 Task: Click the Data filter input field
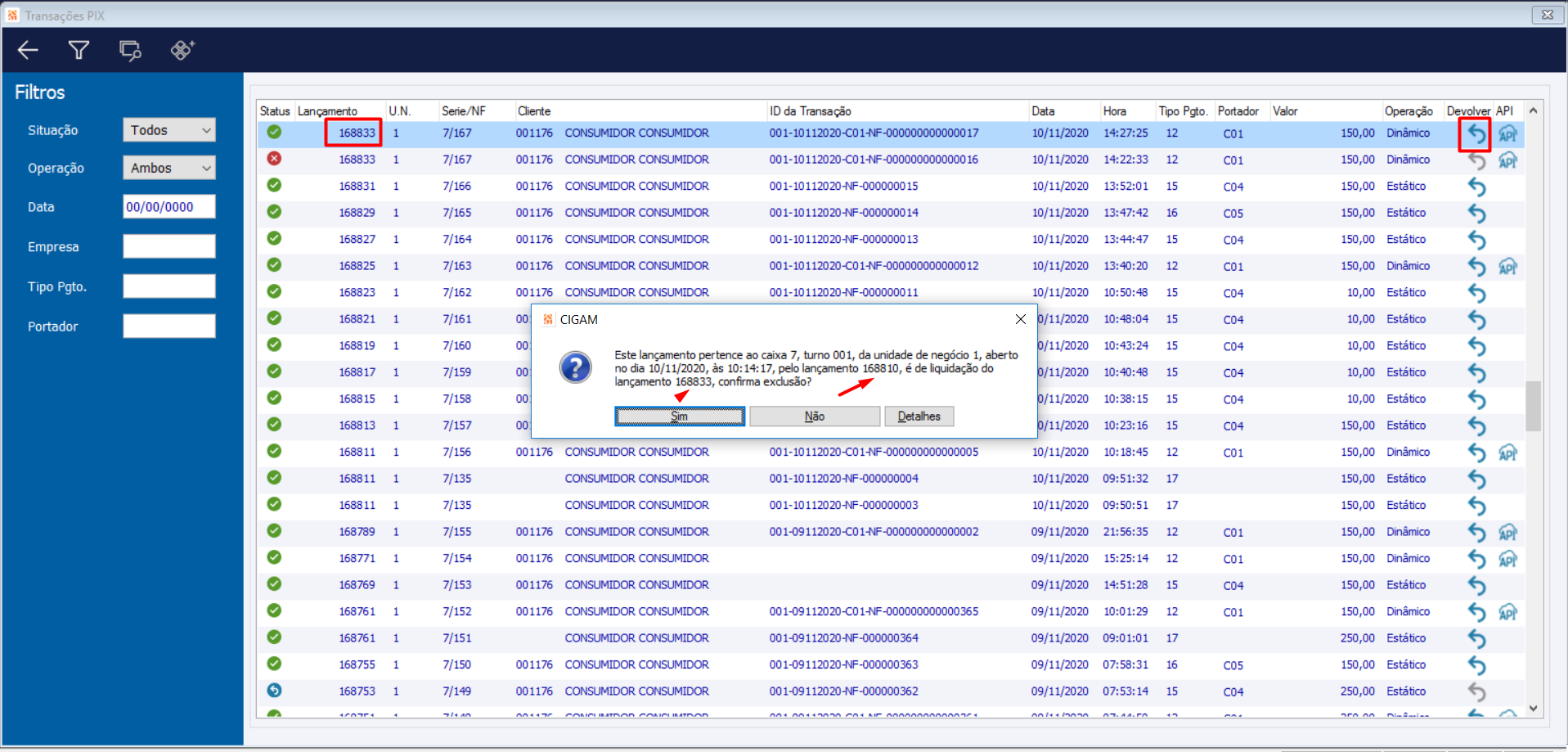(169, 207)
